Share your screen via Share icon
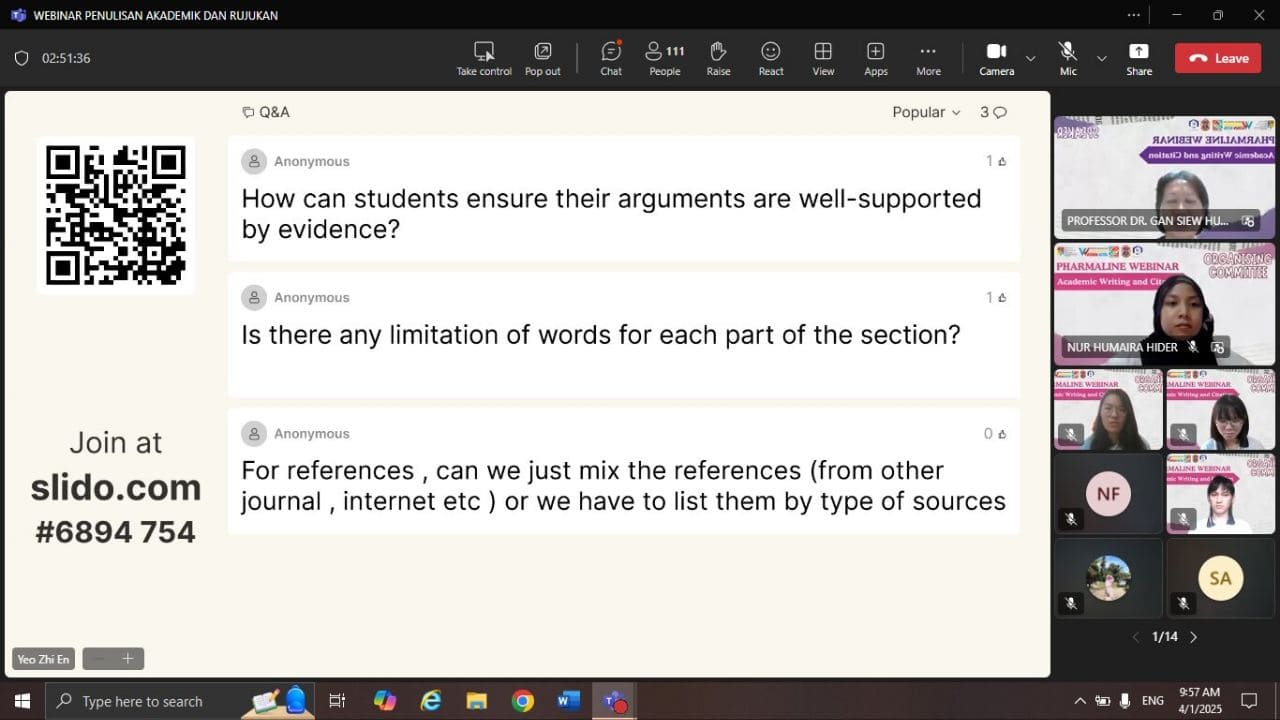The height and width of the screenshot is (720, 1280). (x=1138, y=58)
